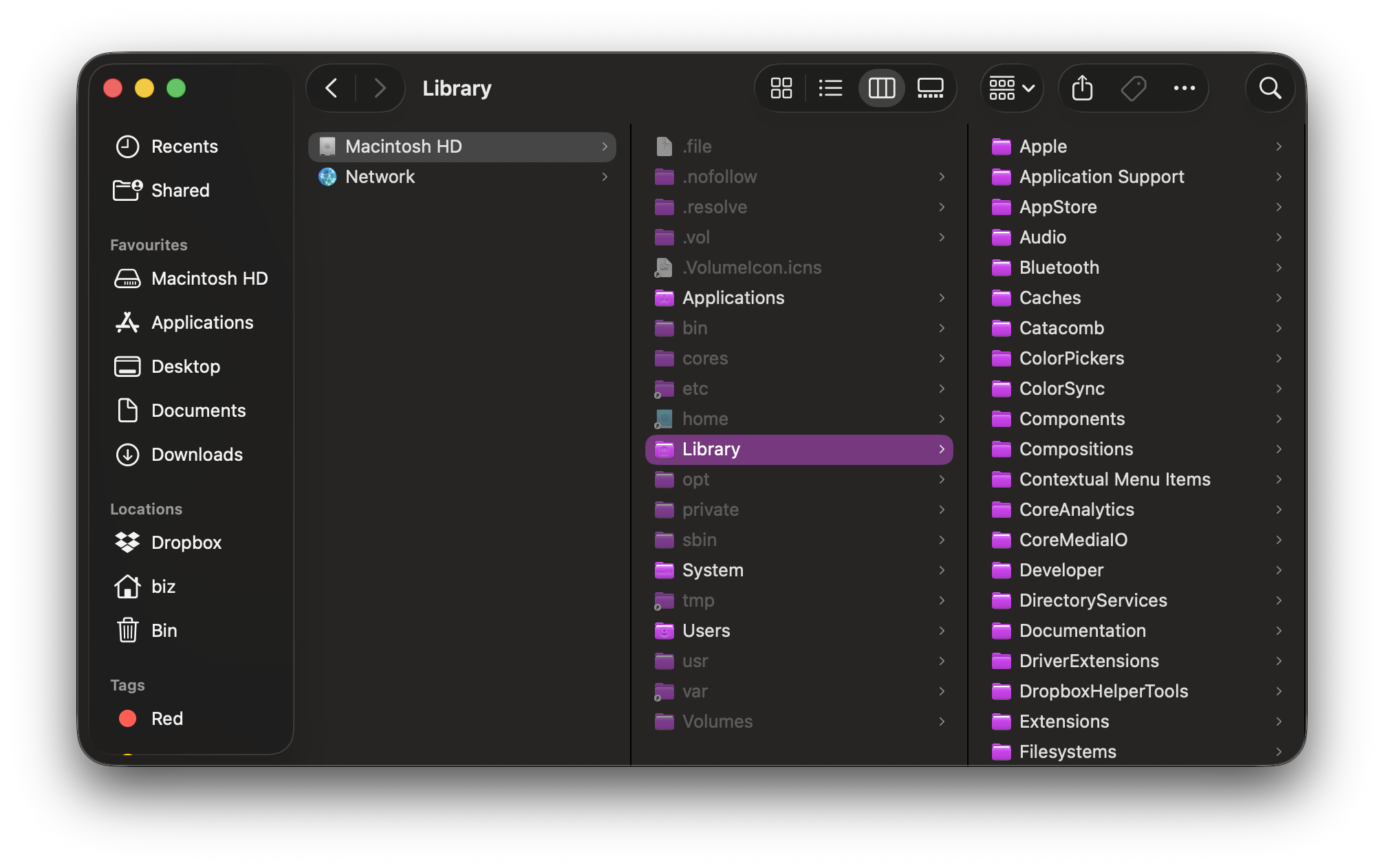Go back with the left arrow
The image size is (1384, 868).
(x=332, y=88)
